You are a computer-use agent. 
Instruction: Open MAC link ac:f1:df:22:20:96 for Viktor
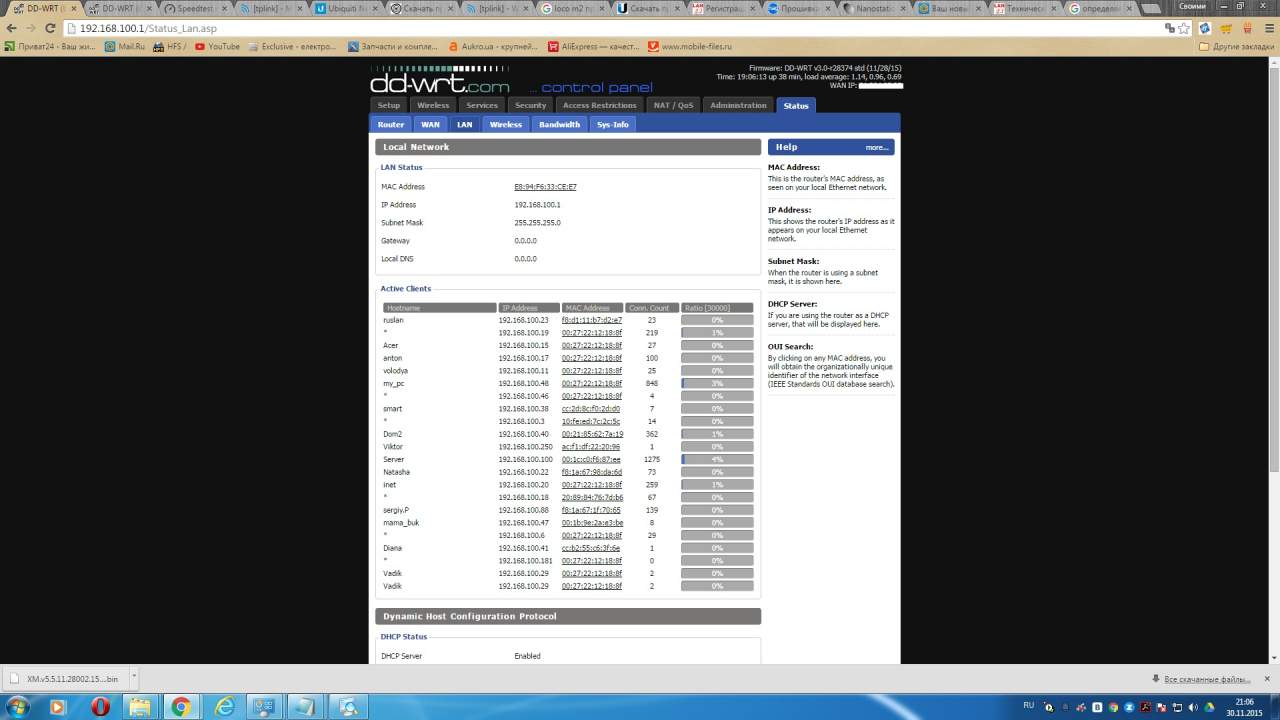click(591, 447)
